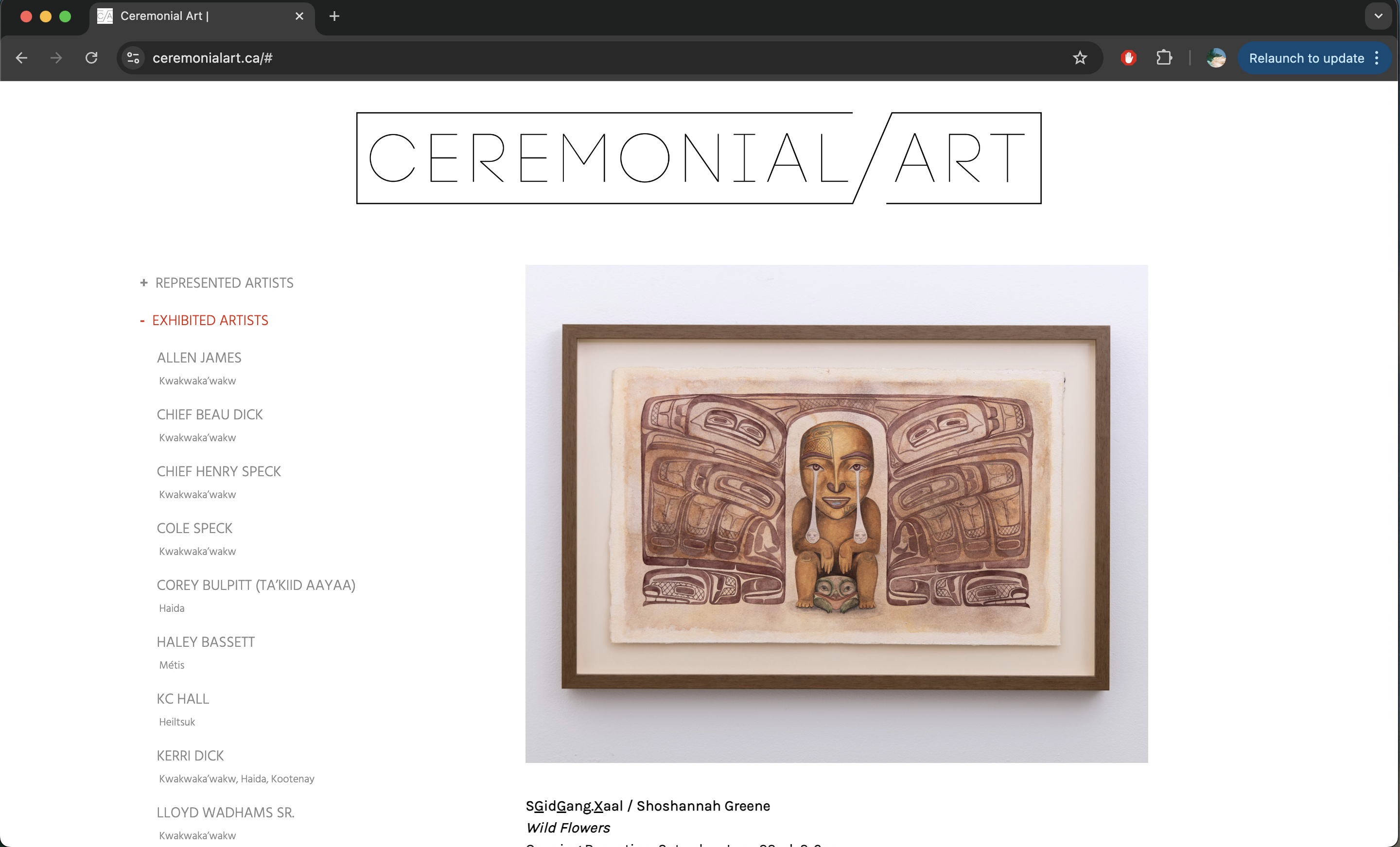Viewport: 1400px width, 847px height.
Task: Collapse the Exhibited Artists section
Action: [204, 320]
